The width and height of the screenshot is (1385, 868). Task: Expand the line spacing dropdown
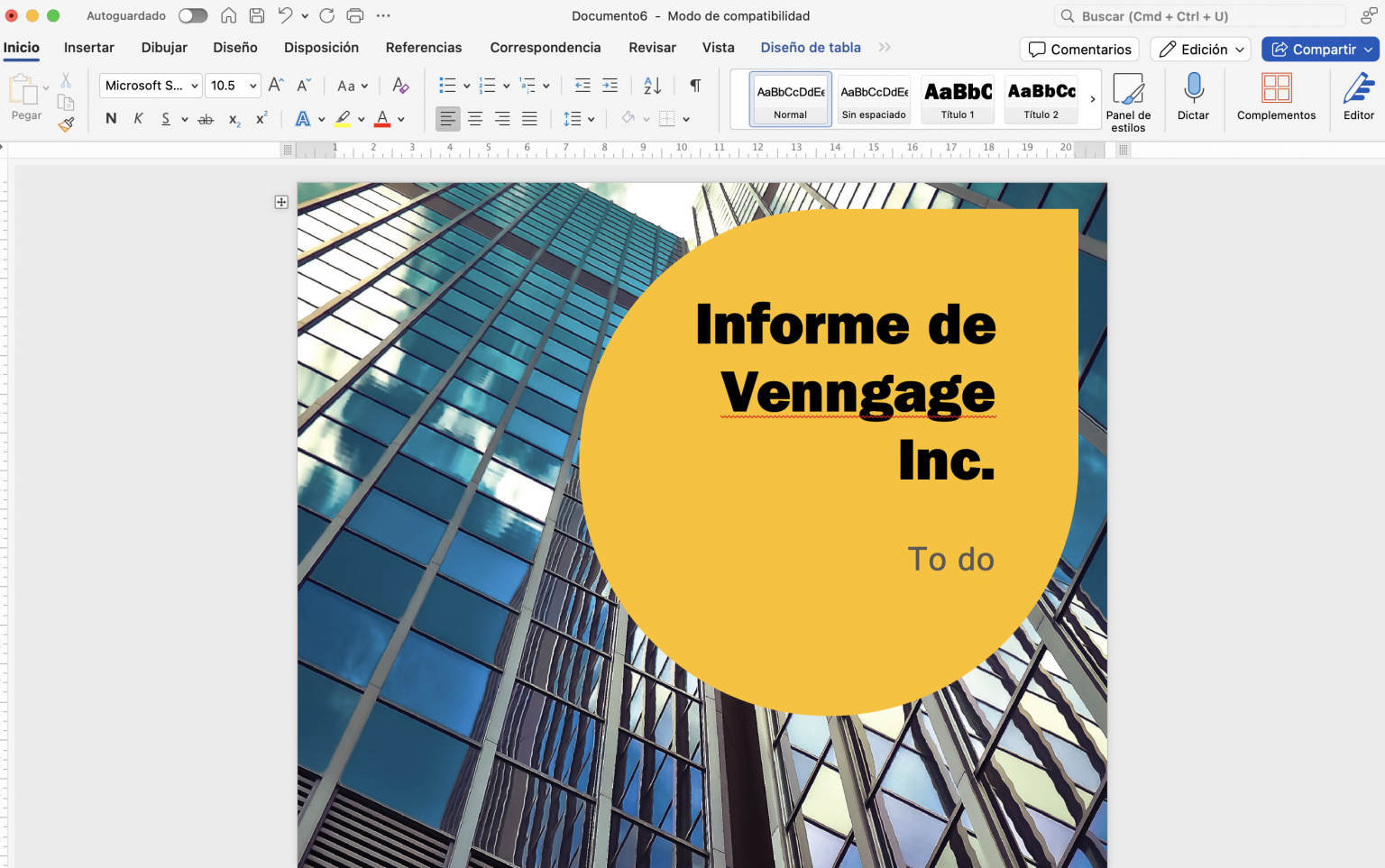[590, 118]
